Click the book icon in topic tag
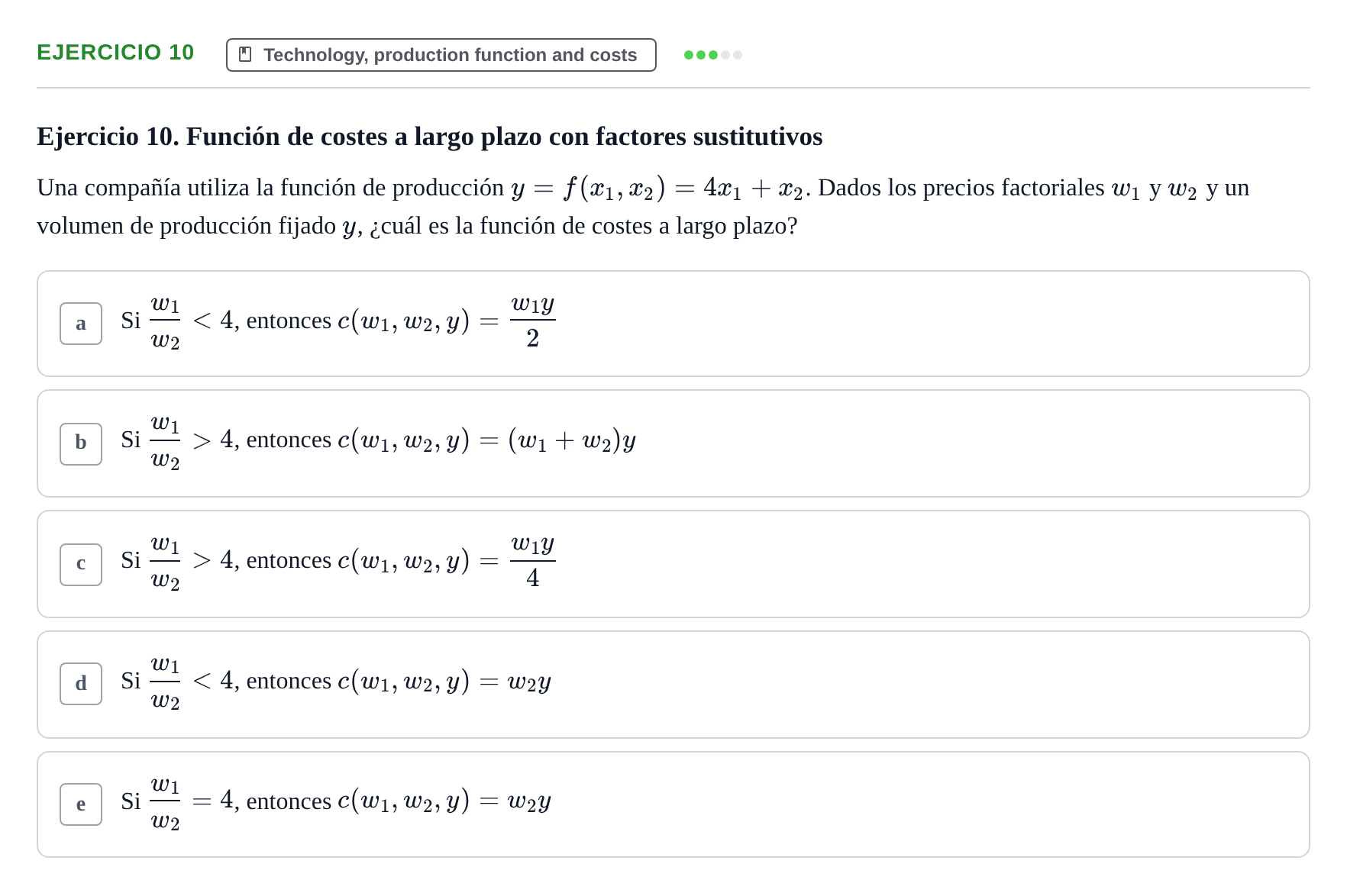The height and width of the screenshot is (896, 1347). click(245, 54)
